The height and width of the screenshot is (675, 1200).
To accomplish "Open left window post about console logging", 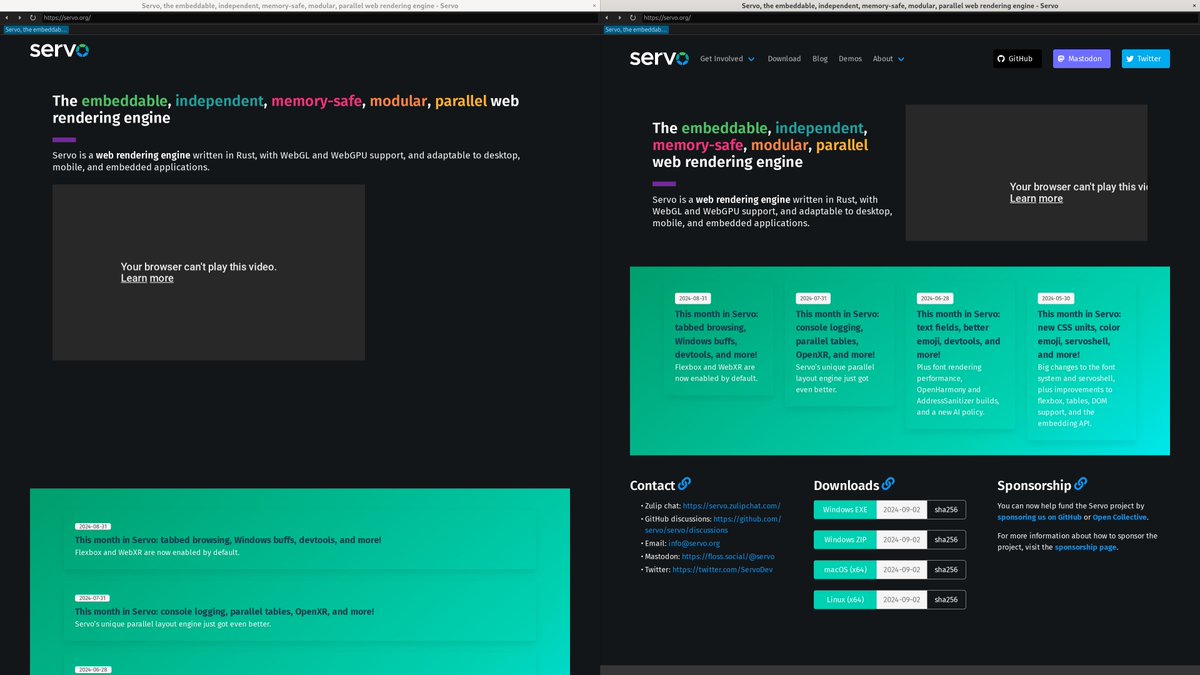I will [225, 611].
